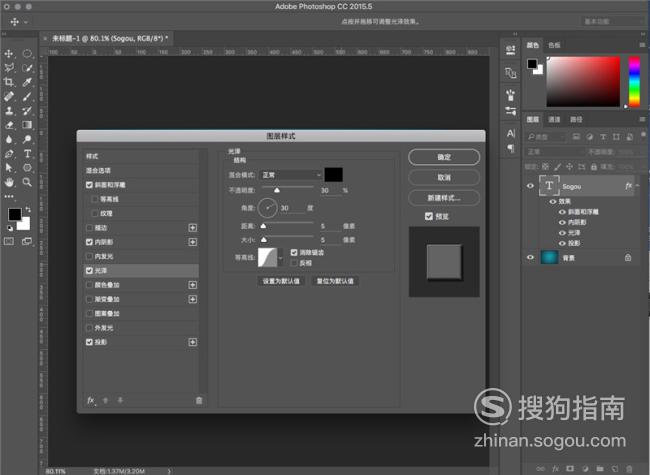Screen dimensions: 650x475
Task: Select the Elliptical Marquee tool
Action: (27, 54)
